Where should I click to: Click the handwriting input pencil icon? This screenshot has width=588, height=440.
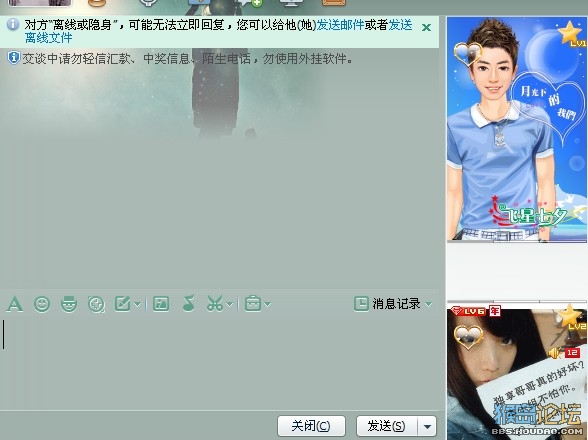pyautogui.click(x=123, y=304)
